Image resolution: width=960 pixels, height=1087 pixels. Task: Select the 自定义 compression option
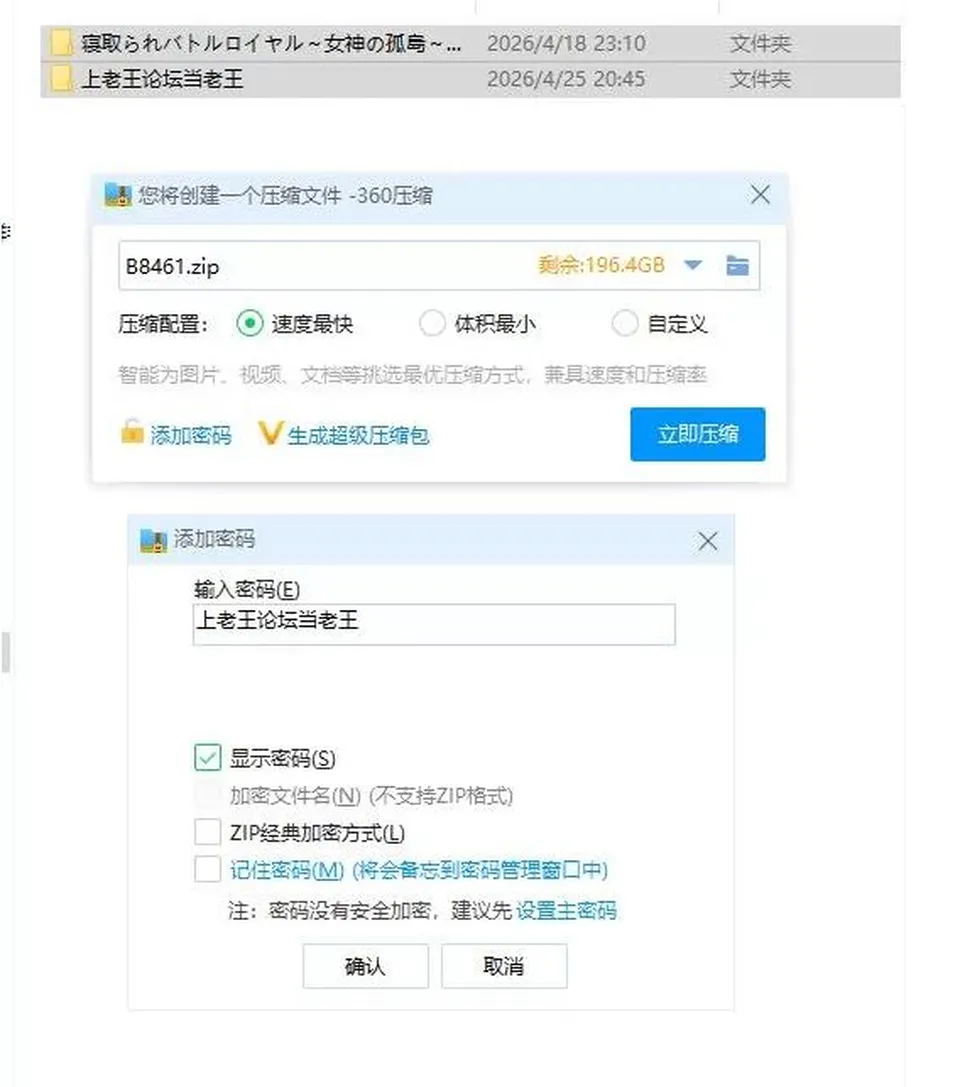625,323
